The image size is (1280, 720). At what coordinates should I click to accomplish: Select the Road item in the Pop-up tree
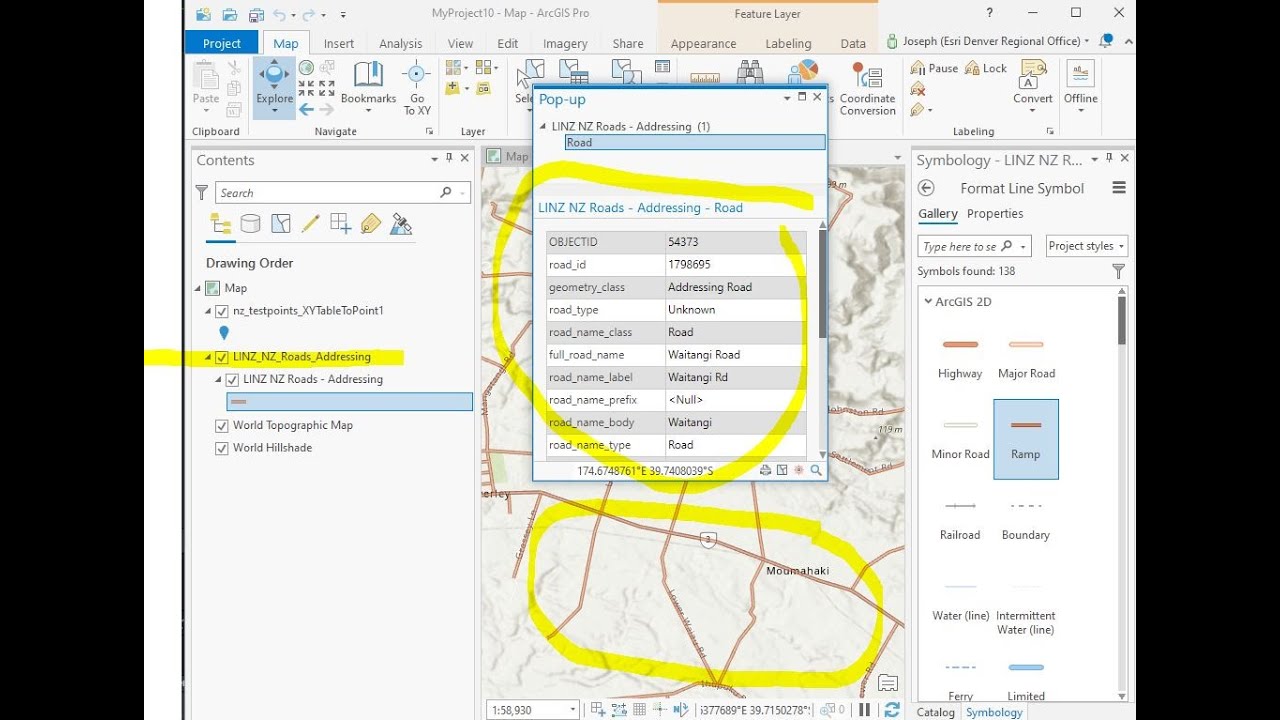695,143
